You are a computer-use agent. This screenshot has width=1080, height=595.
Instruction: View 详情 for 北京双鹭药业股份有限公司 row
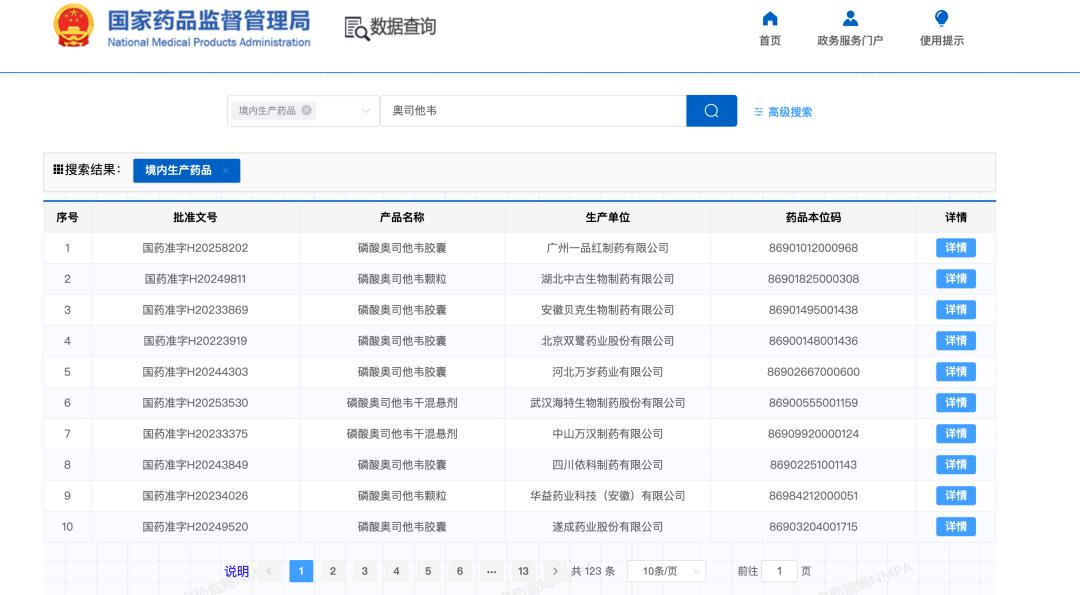tap(955, 341)
